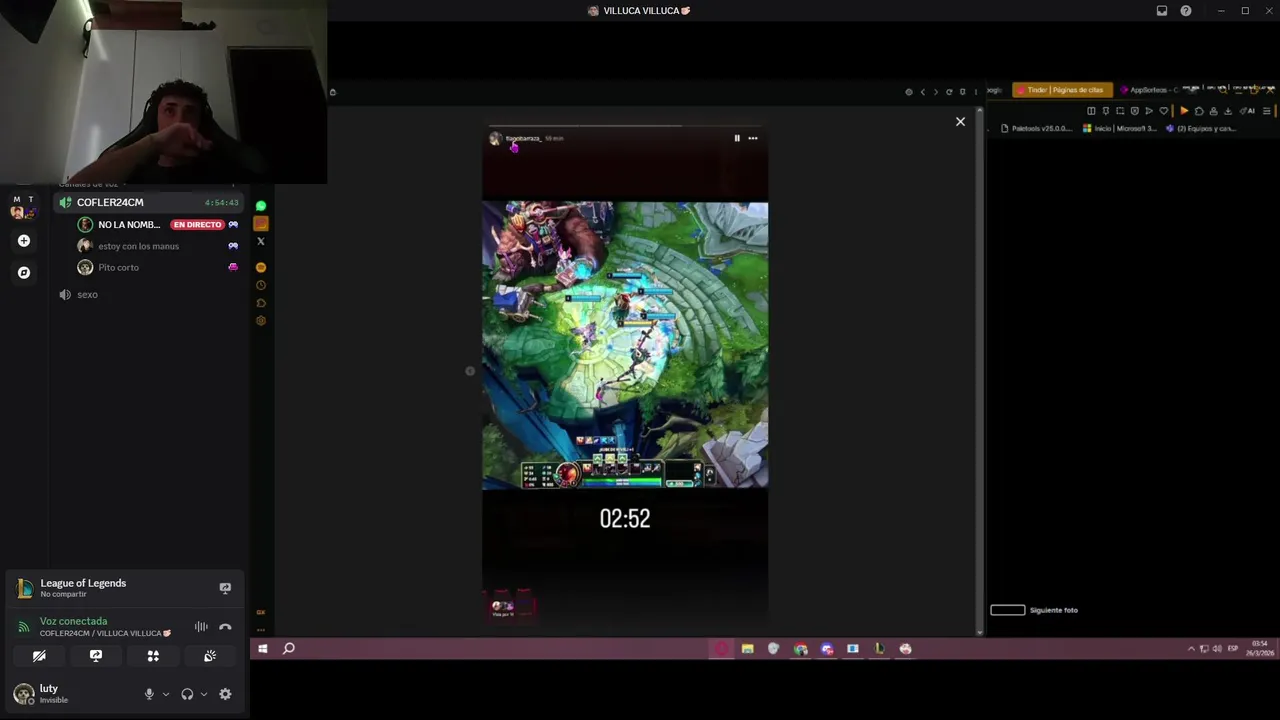Show hidden system tray icons

(x=1191, y=649)
